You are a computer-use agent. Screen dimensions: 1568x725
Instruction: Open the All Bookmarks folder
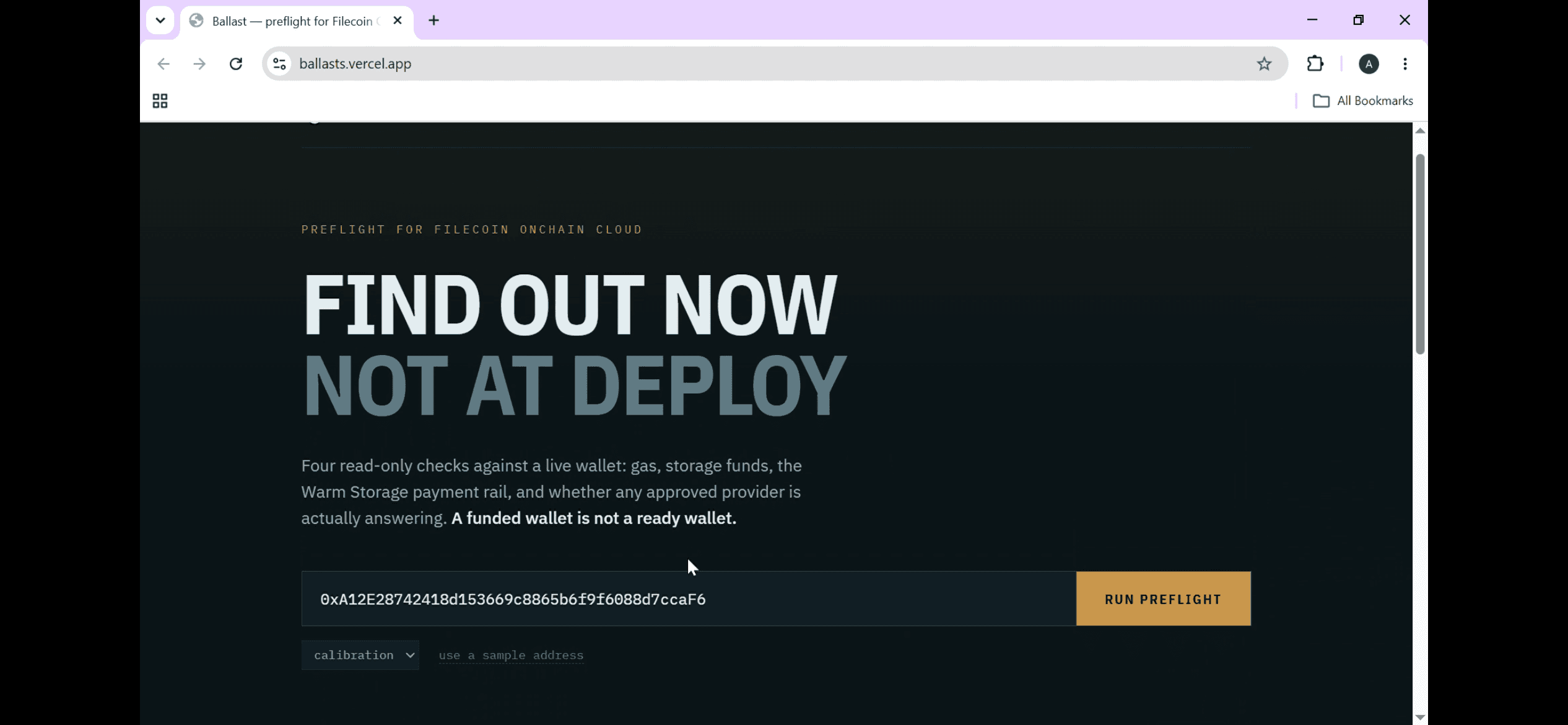[x=1363, y=101]
